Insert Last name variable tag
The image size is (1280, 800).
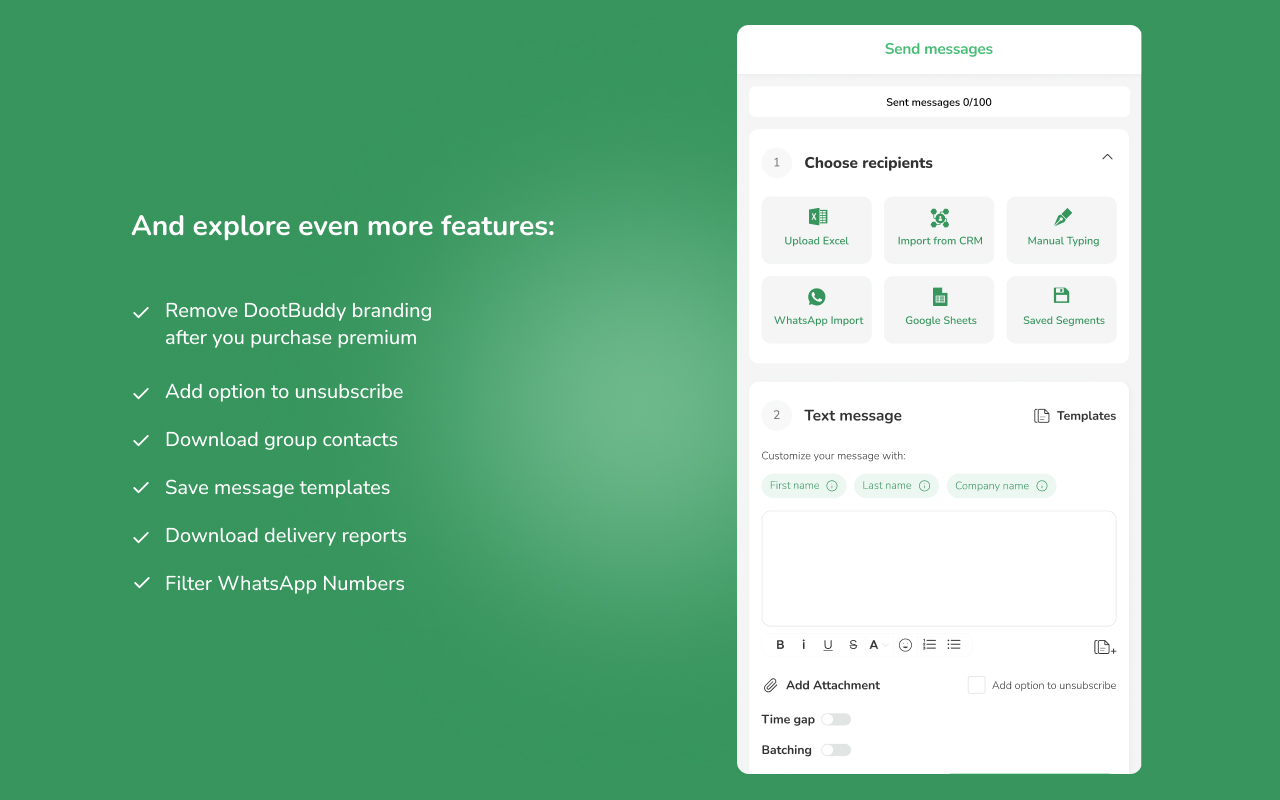(896, 486)
